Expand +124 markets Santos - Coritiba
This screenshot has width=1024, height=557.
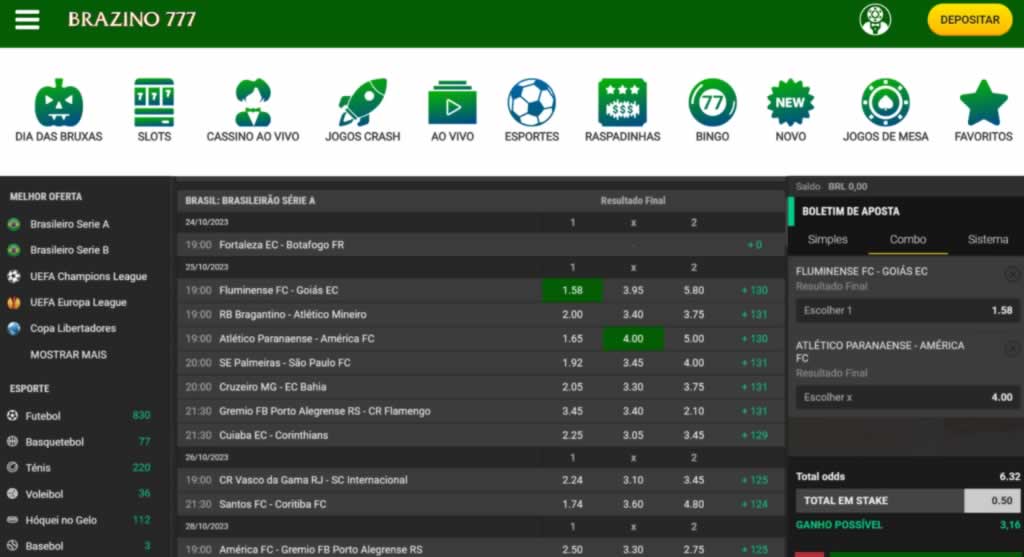(x=754, y=504)
